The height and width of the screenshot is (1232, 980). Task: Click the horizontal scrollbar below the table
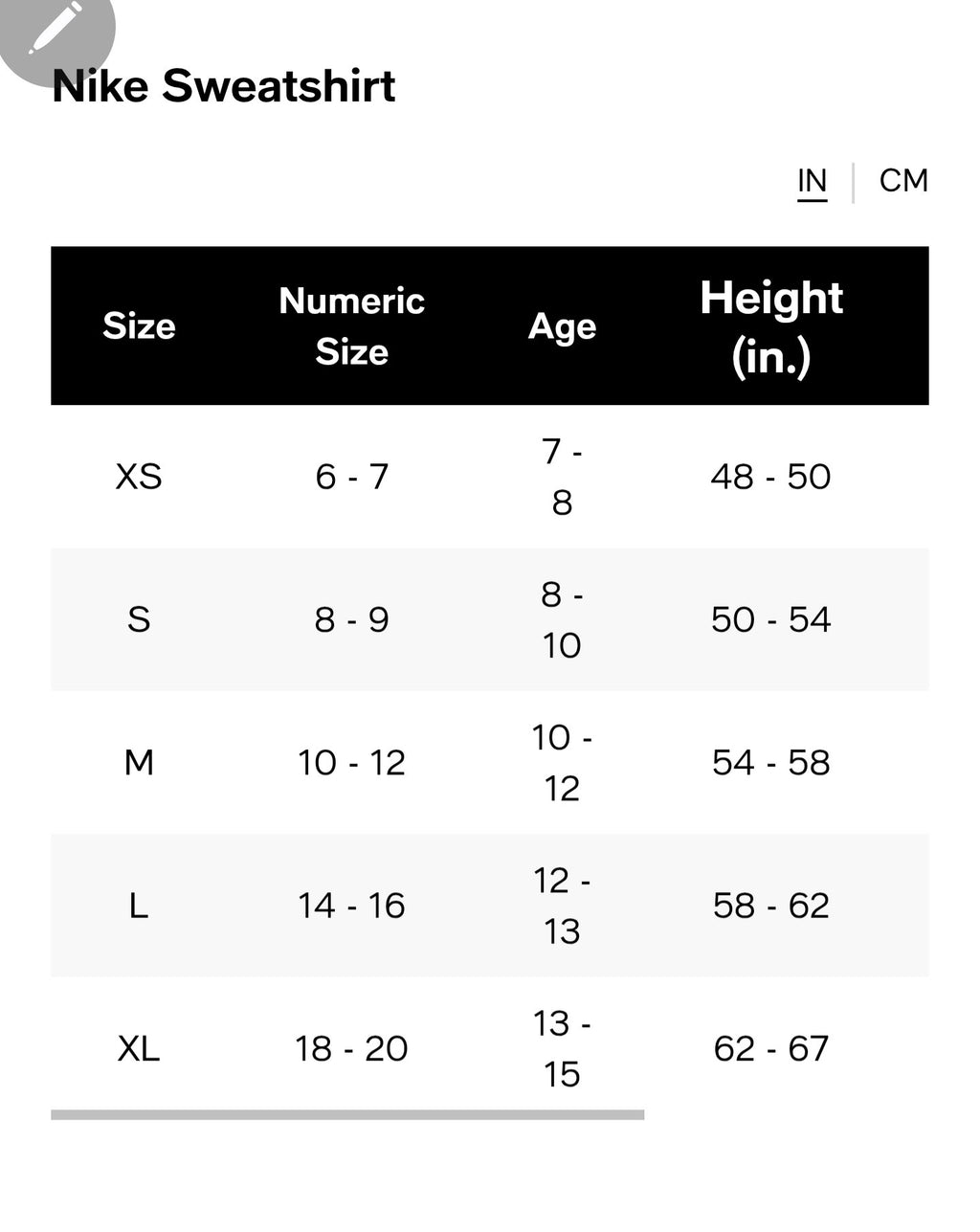coord(347,1114)
